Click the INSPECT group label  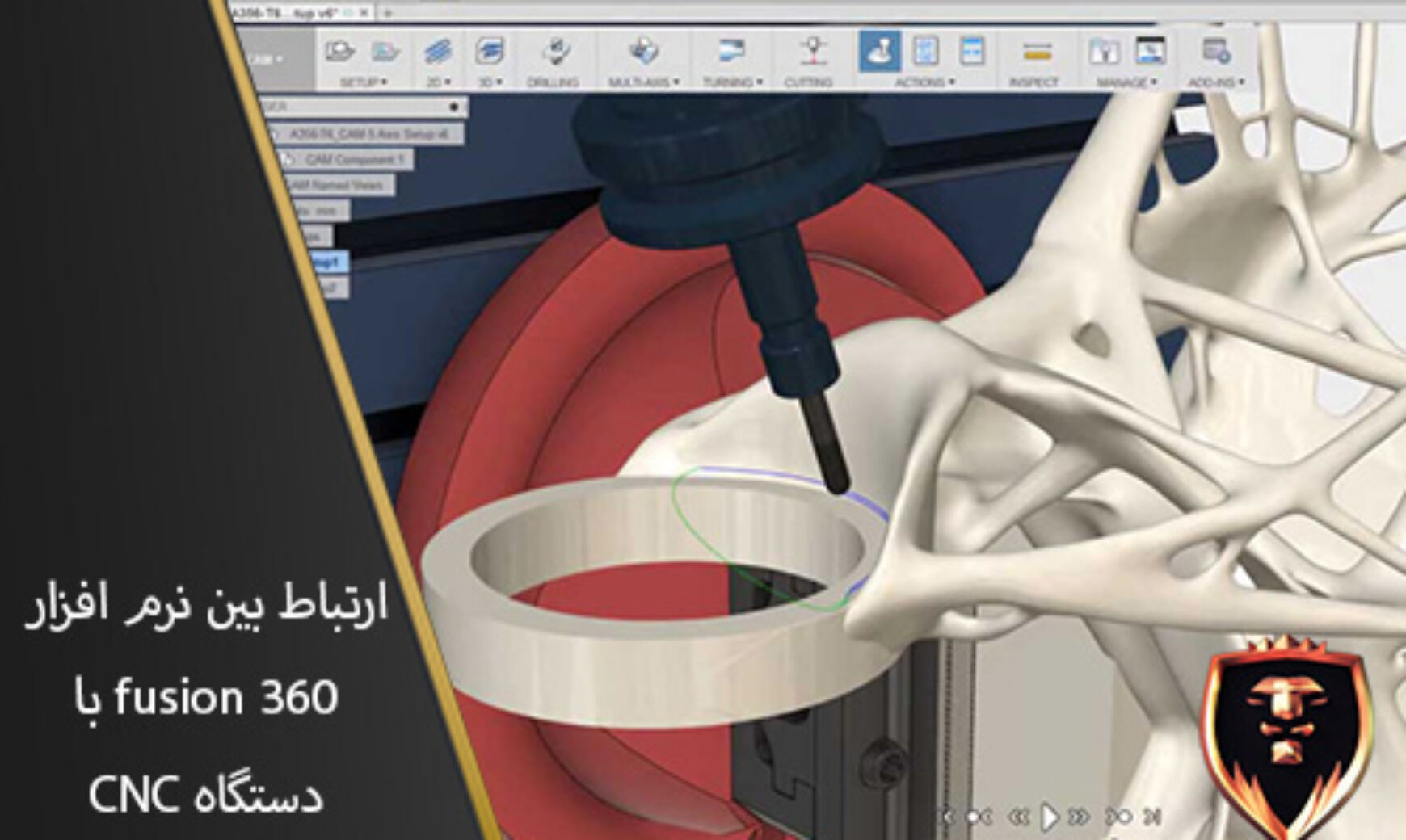click(x=1033, y=82)
